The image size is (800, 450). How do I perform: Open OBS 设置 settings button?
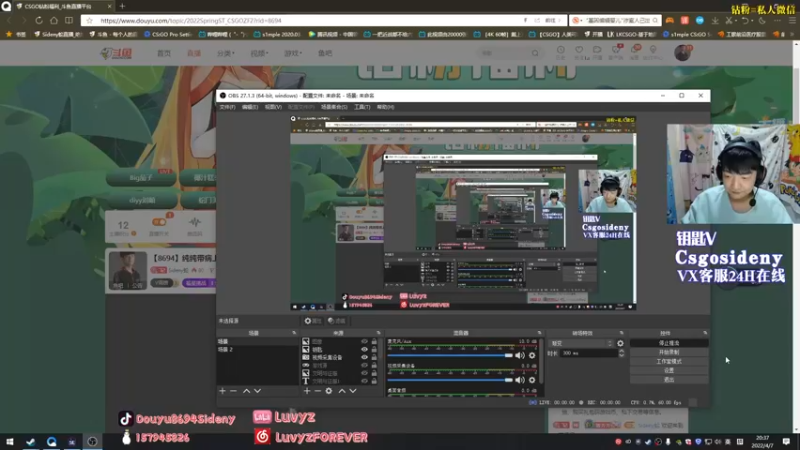point(669,370)
